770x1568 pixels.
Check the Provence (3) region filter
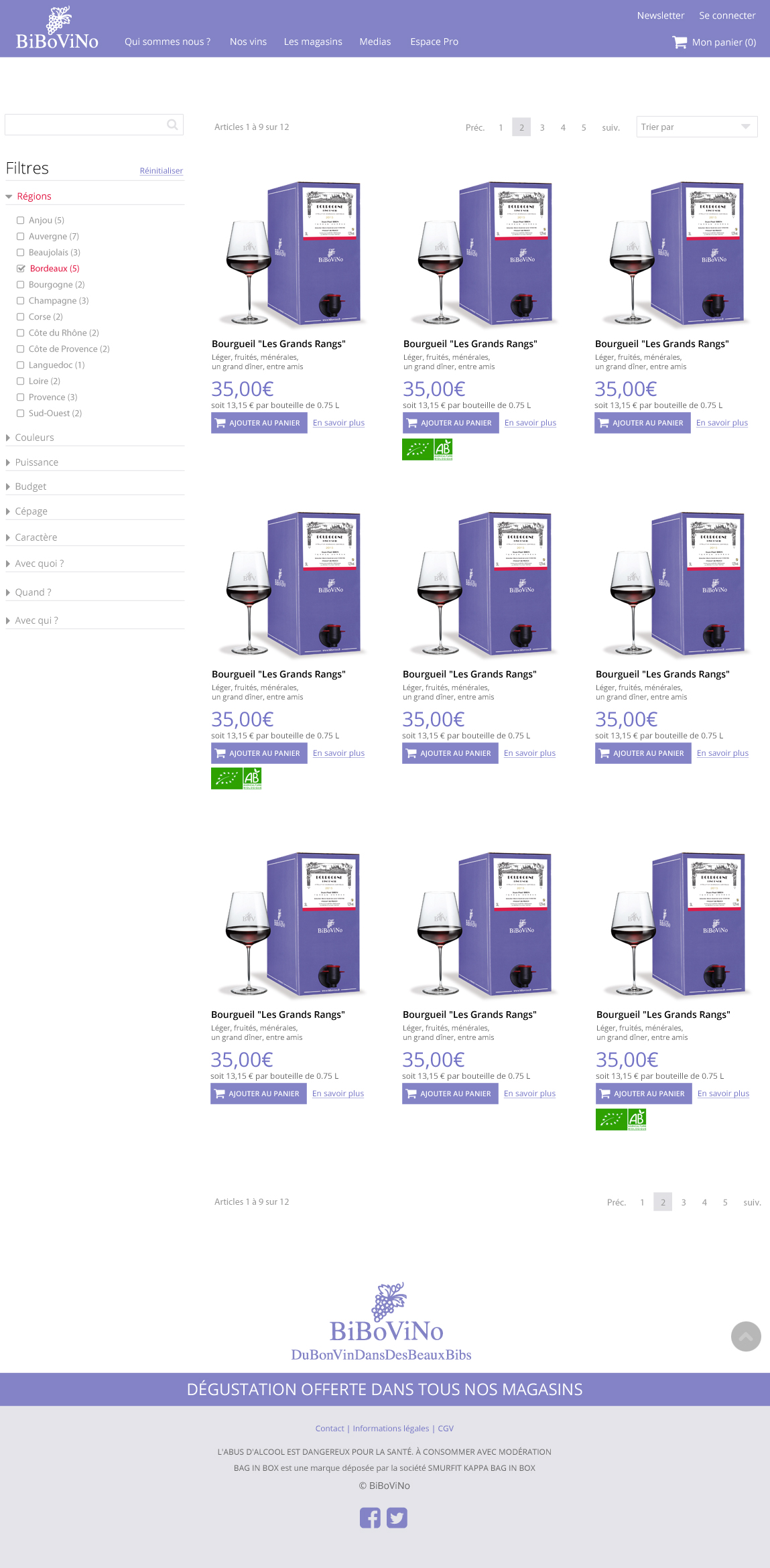tap(21, 397)
